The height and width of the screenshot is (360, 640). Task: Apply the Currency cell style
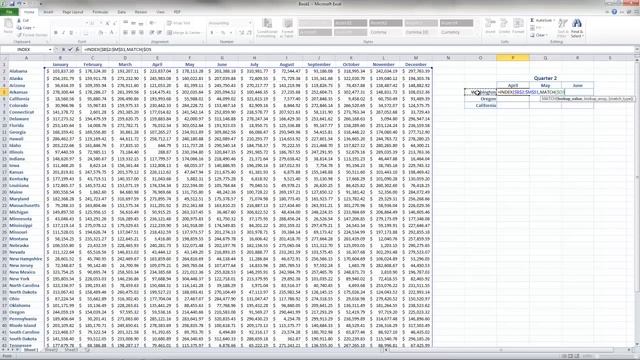(x=456, y=32)
